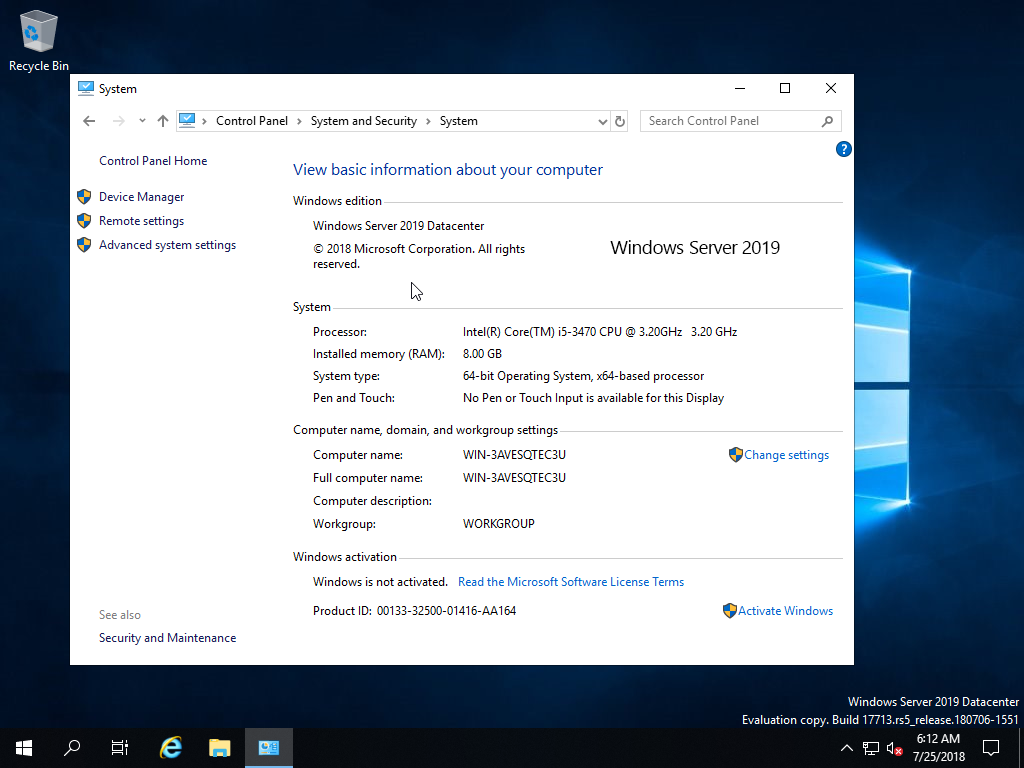Expand chevron before Control Panel breadcrumb
1024x768 pixels.
(x=204, y=121)
